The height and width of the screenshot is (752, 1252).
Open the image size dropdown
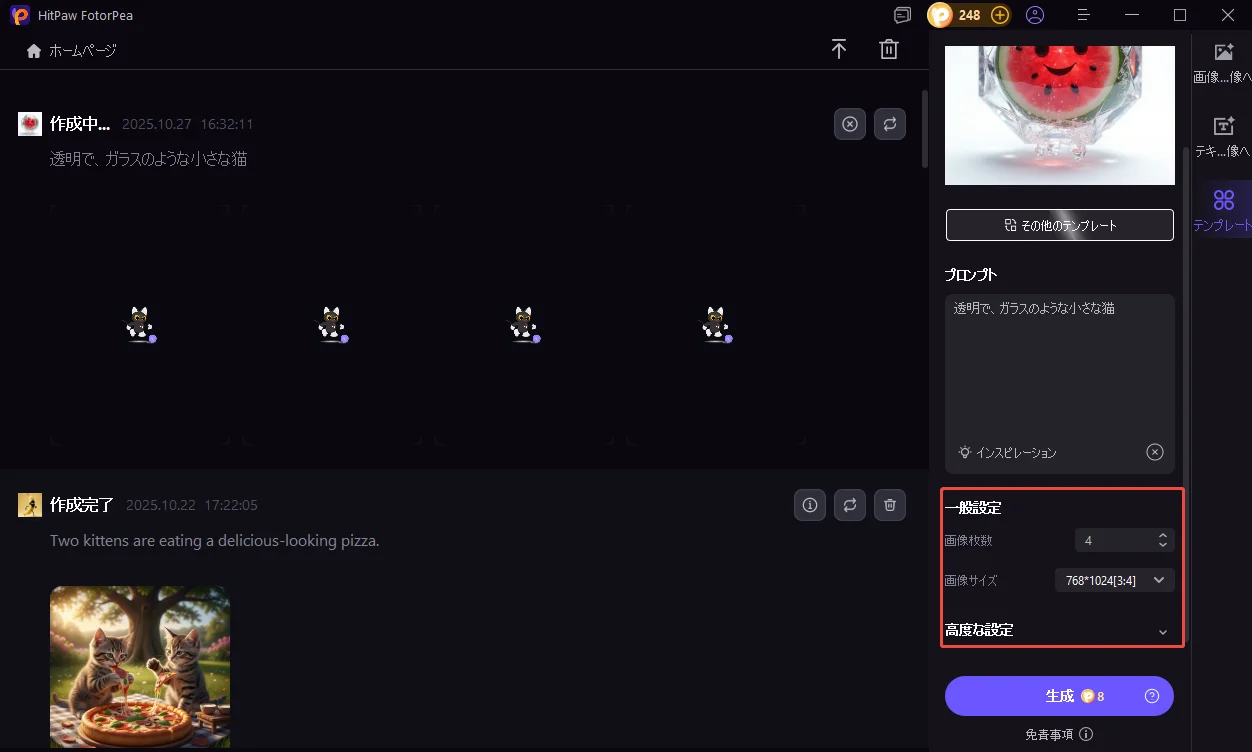point(1114,580)
